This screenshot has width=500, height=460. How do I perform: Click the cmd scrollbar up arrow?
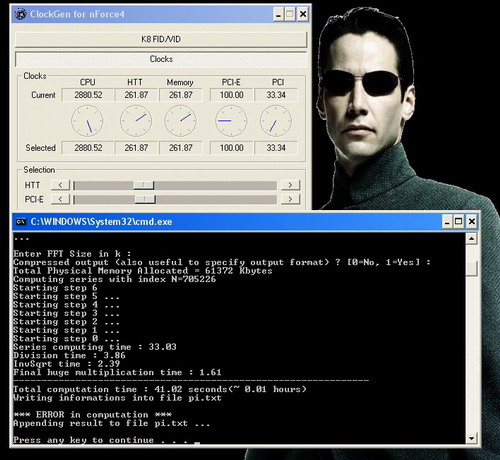pos(472,239)
